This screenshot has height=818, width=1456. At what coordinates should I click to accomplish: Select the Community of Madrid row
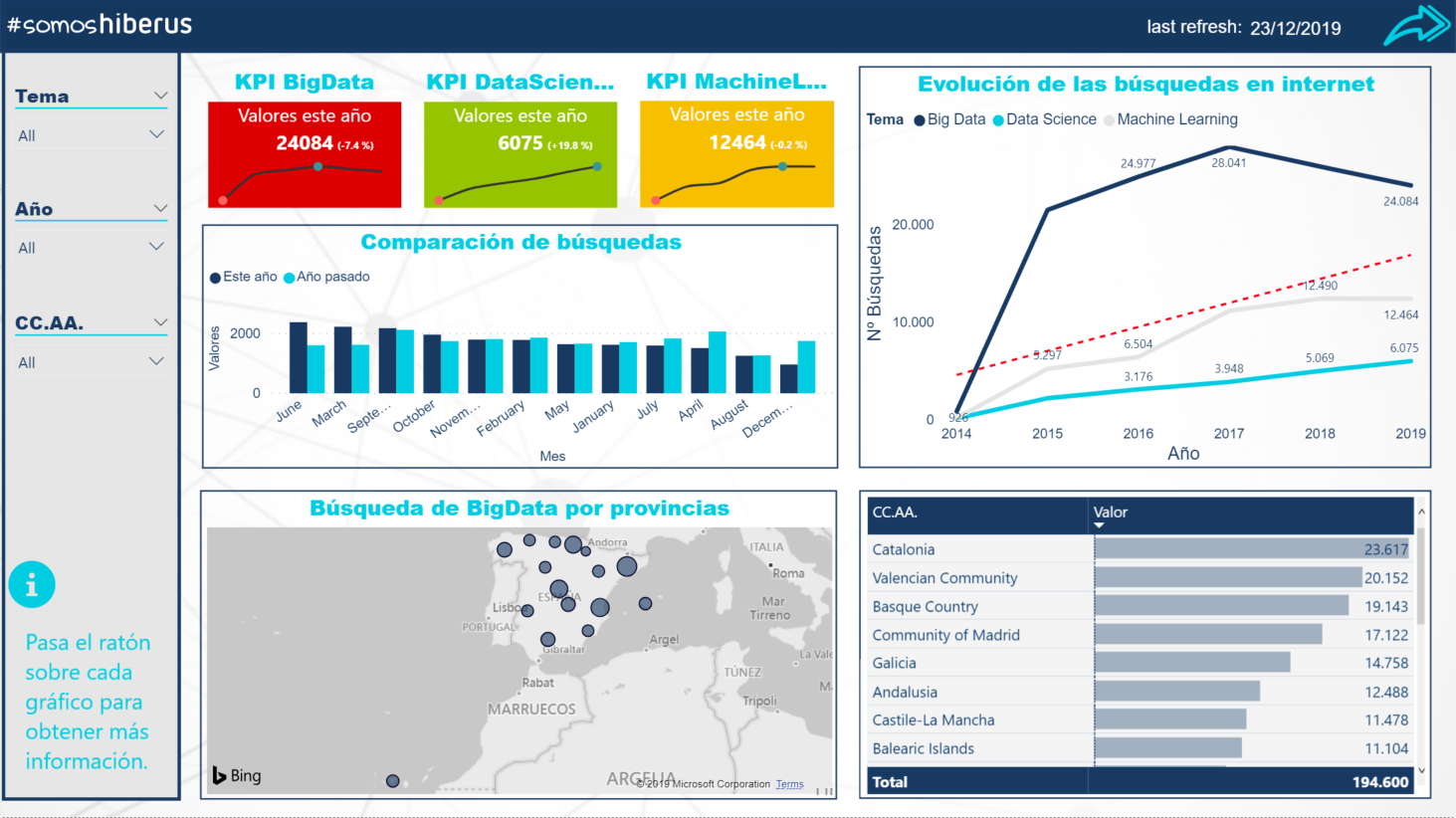click(x=1141, y=635)
